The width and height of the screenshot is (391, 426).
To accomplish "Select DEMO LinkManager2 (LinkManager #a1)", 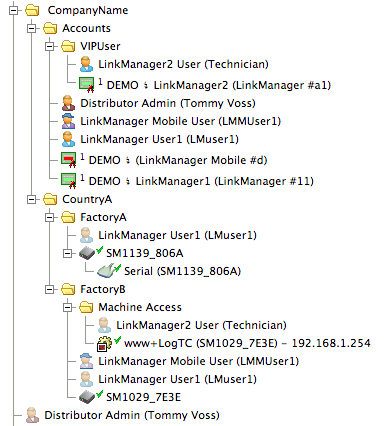I will point(219,85).
